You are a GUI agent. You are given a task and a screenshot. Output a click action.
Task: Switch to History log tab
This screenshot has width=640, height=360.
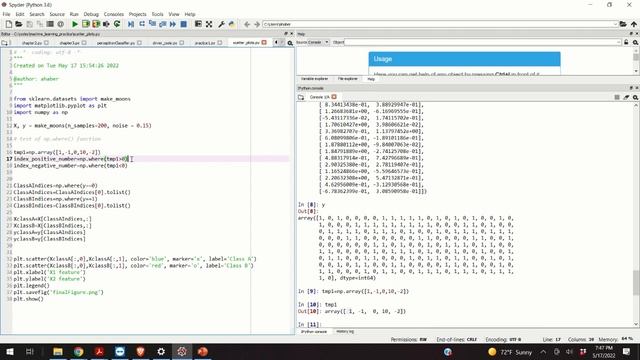coord(345,331)
